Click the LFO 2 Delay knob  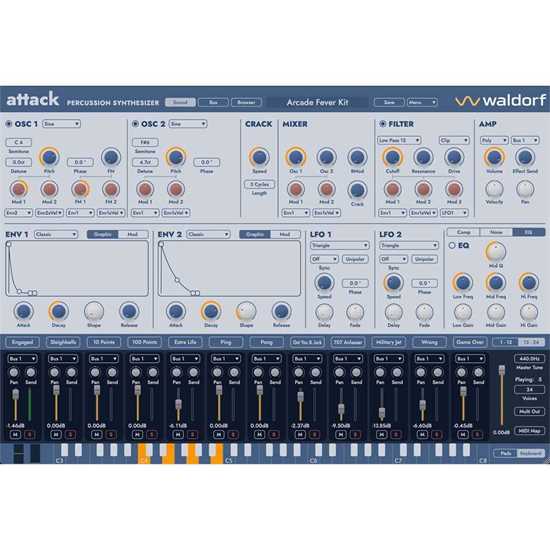(394, 312)
